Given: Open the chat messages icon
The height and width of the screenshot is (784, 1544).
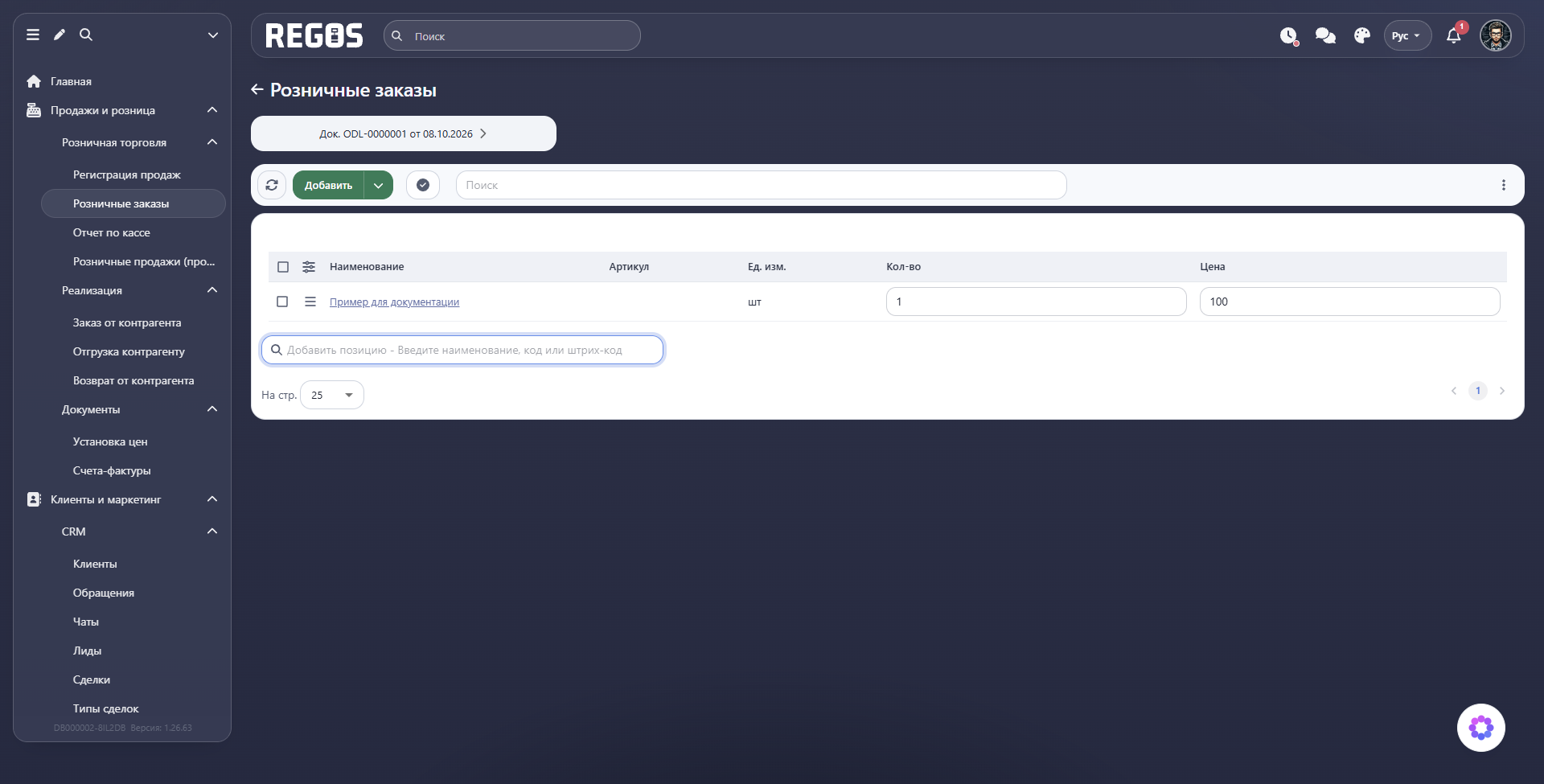Looking at the screenshot, I should pyautogui.click(x=1325, y=35).
